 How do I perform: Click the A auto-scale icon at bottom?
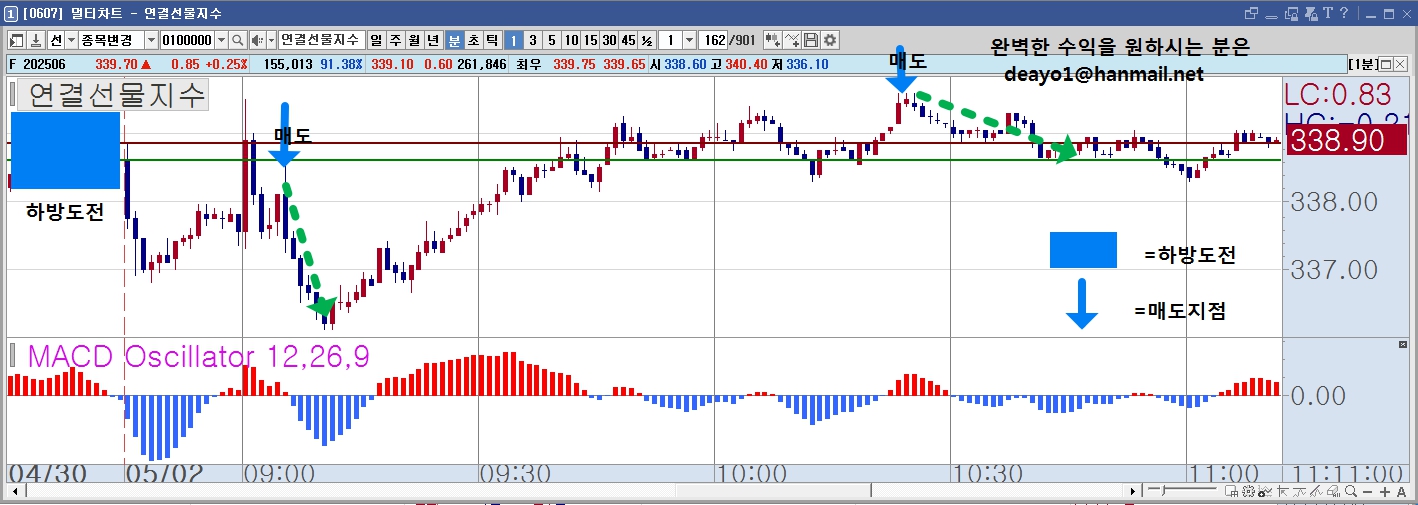1401,491
